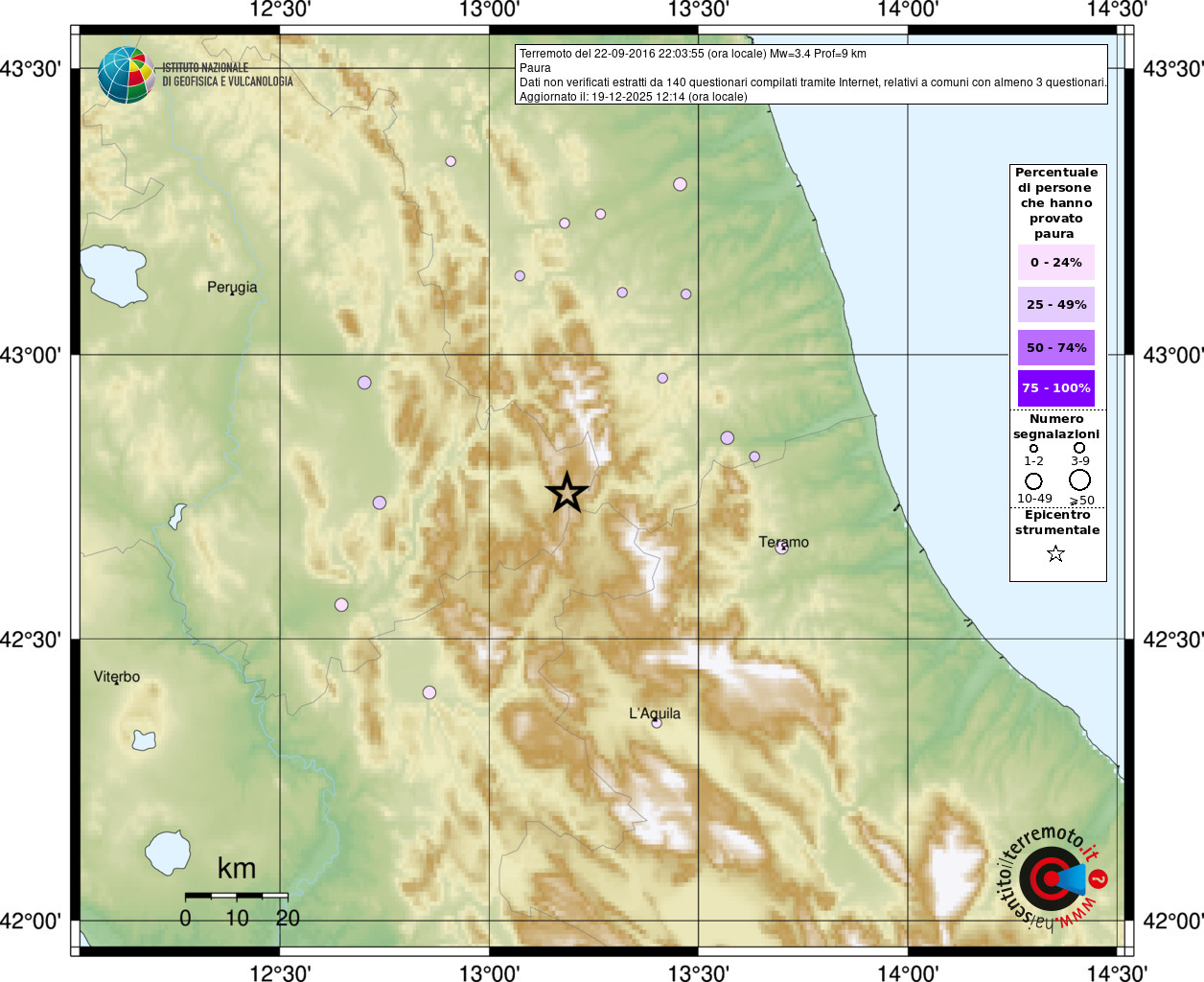The image size is (1204, 982).
Task: Click the report circle at Teramo
Action: pos(781,548)
